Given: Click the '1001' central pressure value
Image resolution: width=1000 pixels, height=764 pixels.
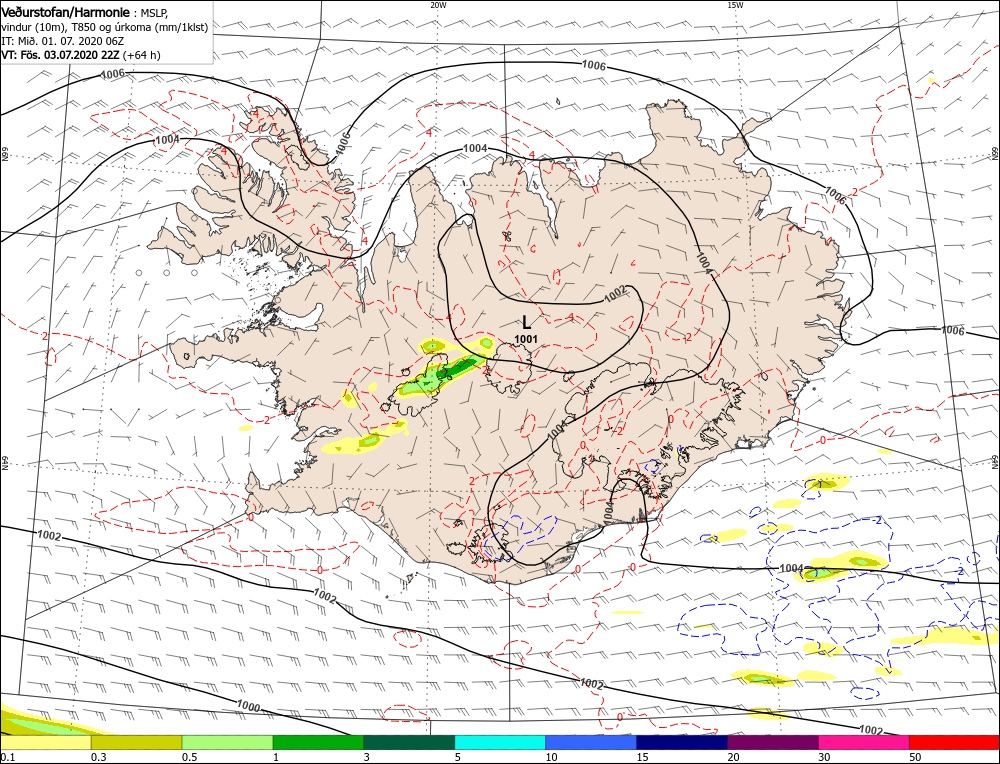Looking at the screenshot, I should [526, 339].
